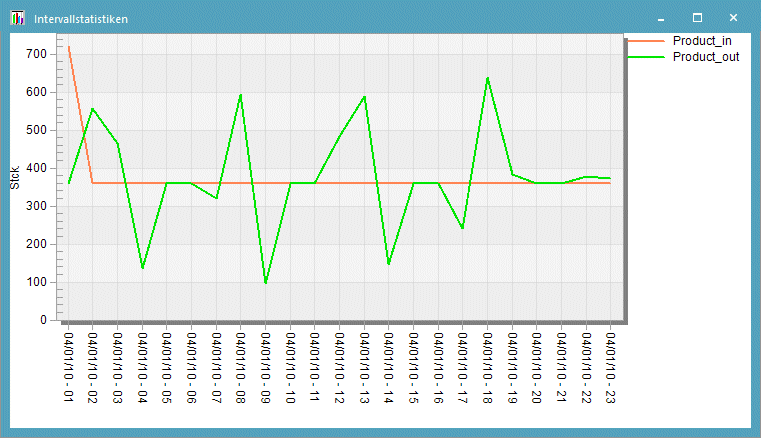The image size is (761, 438).
Task: Click x-axis label 04/01/10 - 04
Action: pos(142,368)
